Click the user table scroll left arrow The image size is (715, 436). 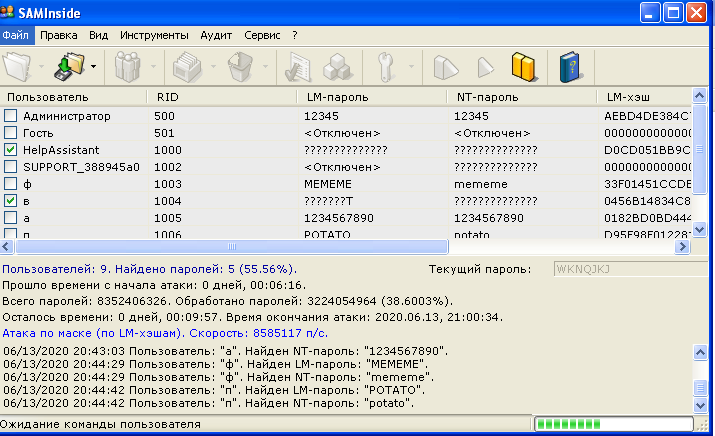pyautogui.click(x=6, y=247)
